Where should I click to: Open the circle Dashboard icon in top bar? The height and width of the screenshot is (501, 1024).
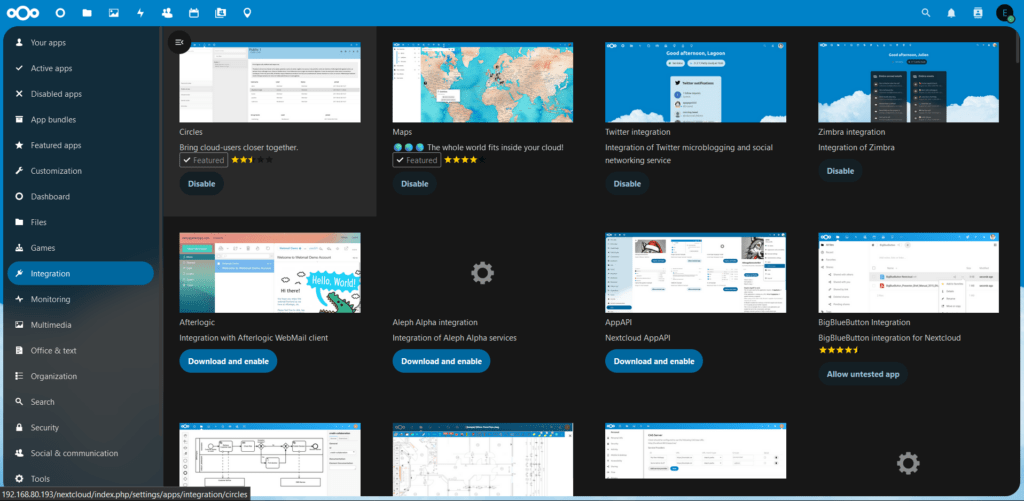pos(60,13)
